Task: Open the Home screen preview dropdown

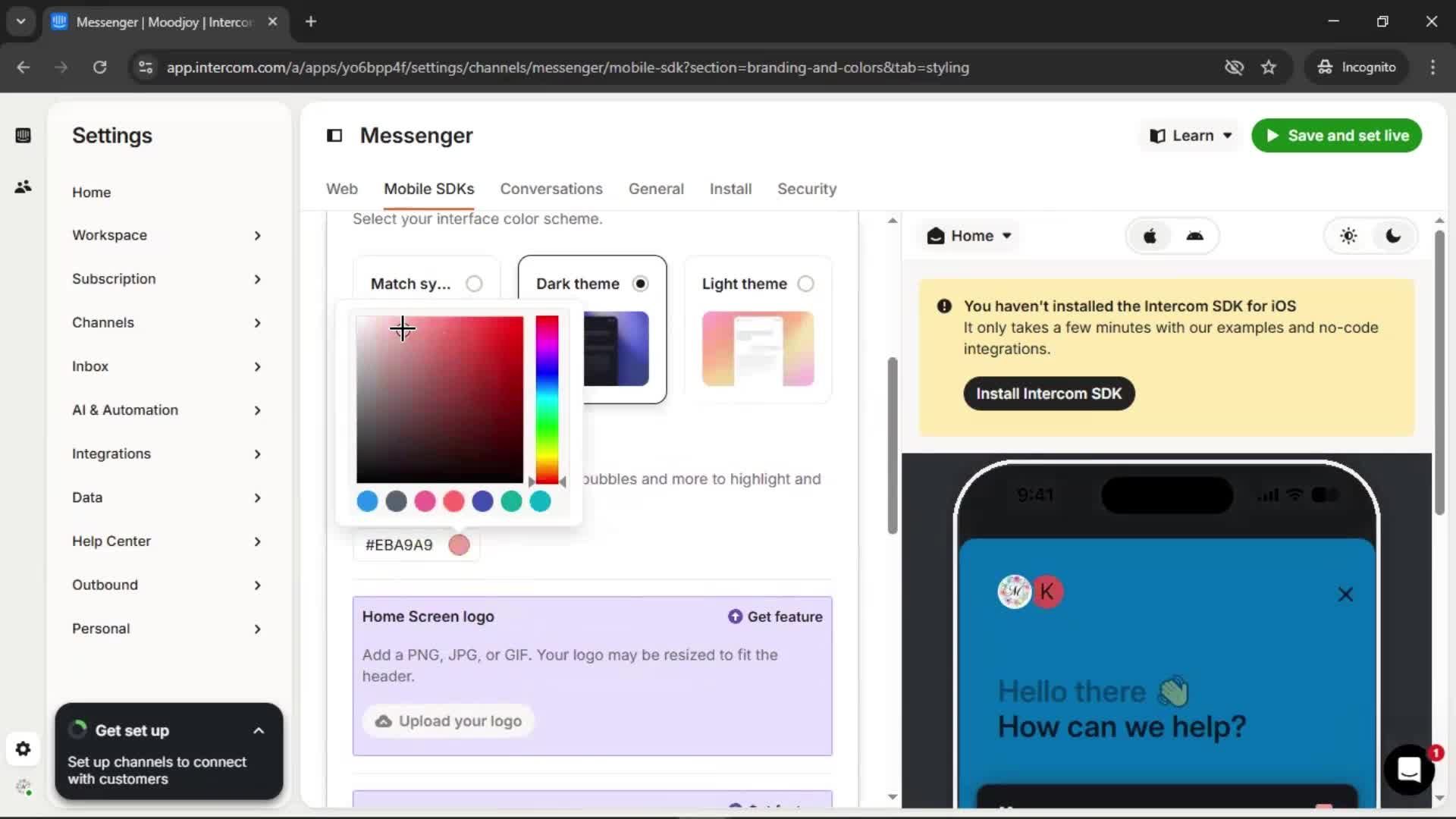Action: (969, 236)
